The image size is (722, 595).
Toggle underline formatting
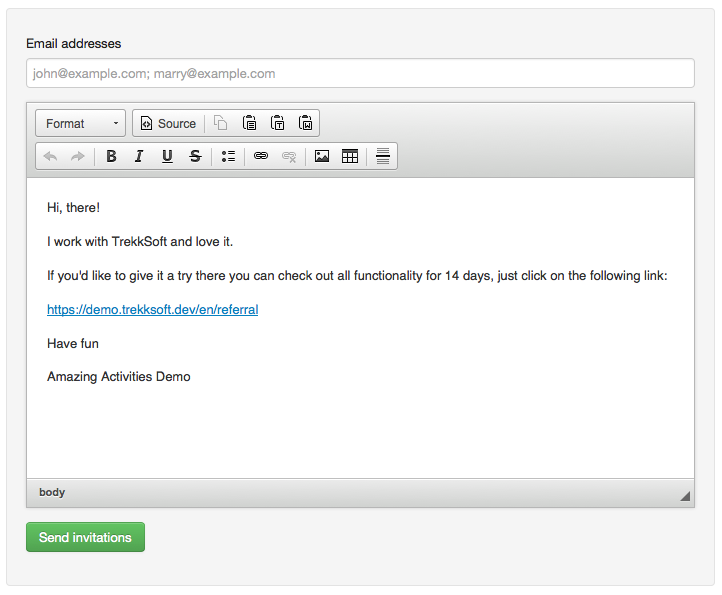tap(167, 156)
